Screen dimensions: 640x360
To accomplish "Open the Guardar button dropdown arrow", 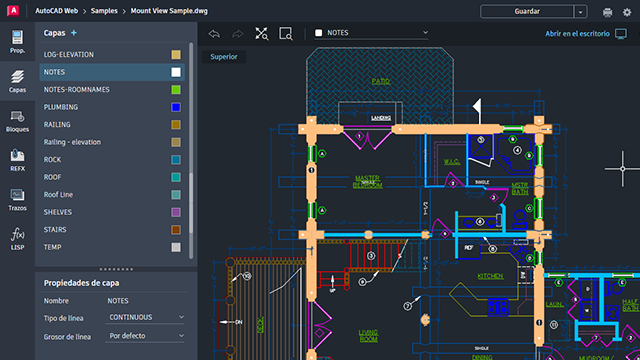I will coord(580,12).
